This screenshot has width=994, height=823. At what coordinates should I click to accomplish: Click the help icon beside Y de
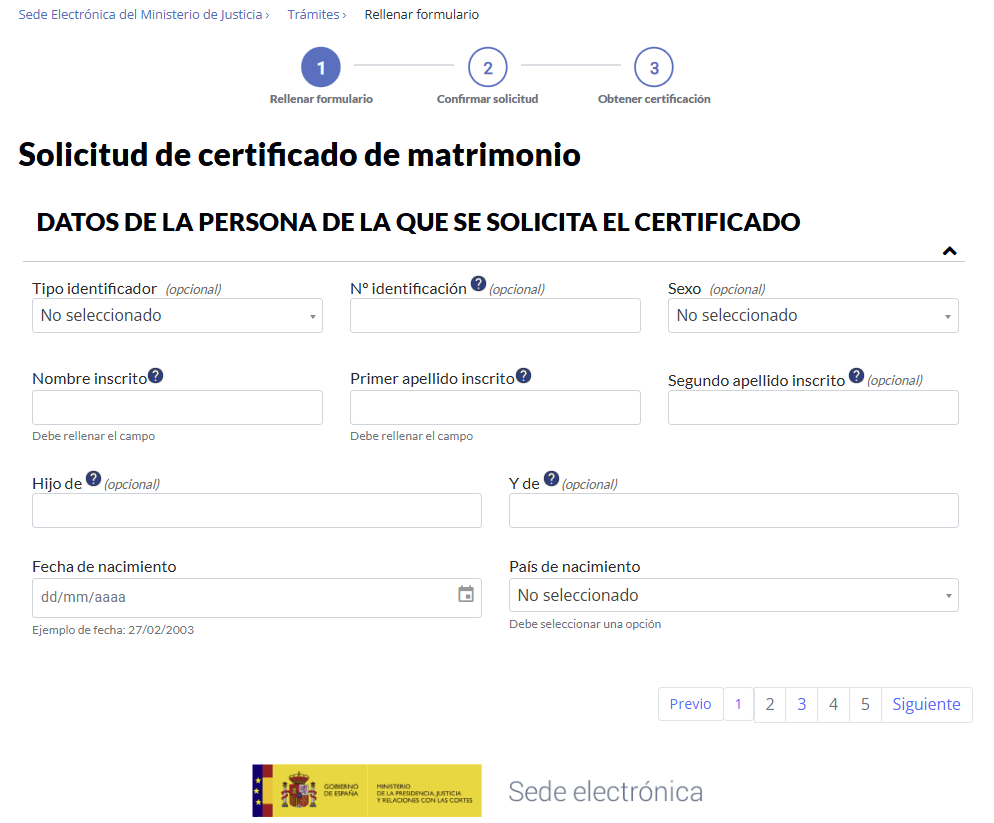tap(553, 478)
